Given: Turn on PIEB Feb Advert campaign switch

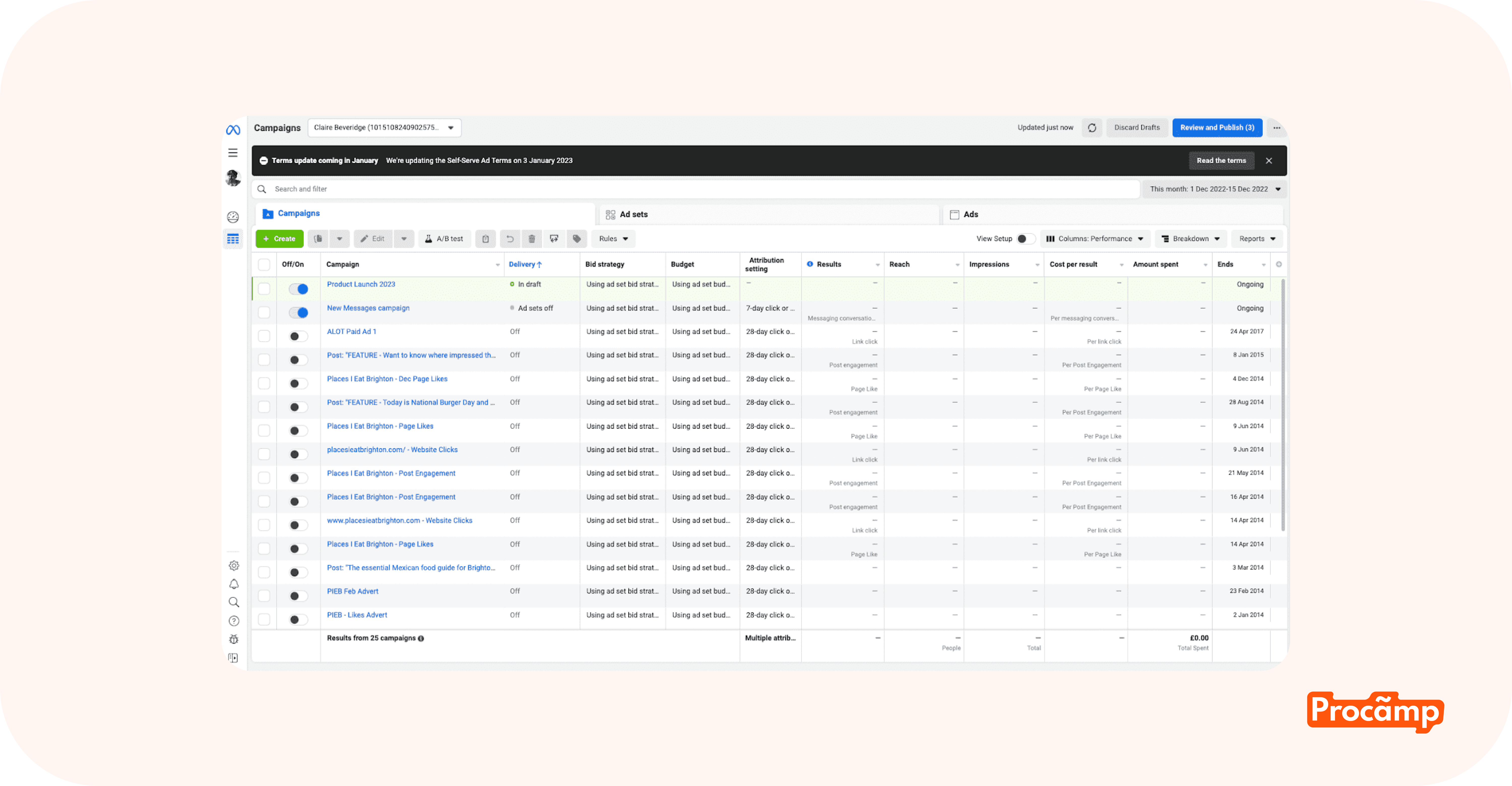Looking at the screenshot, I should [x=298, y=596].
